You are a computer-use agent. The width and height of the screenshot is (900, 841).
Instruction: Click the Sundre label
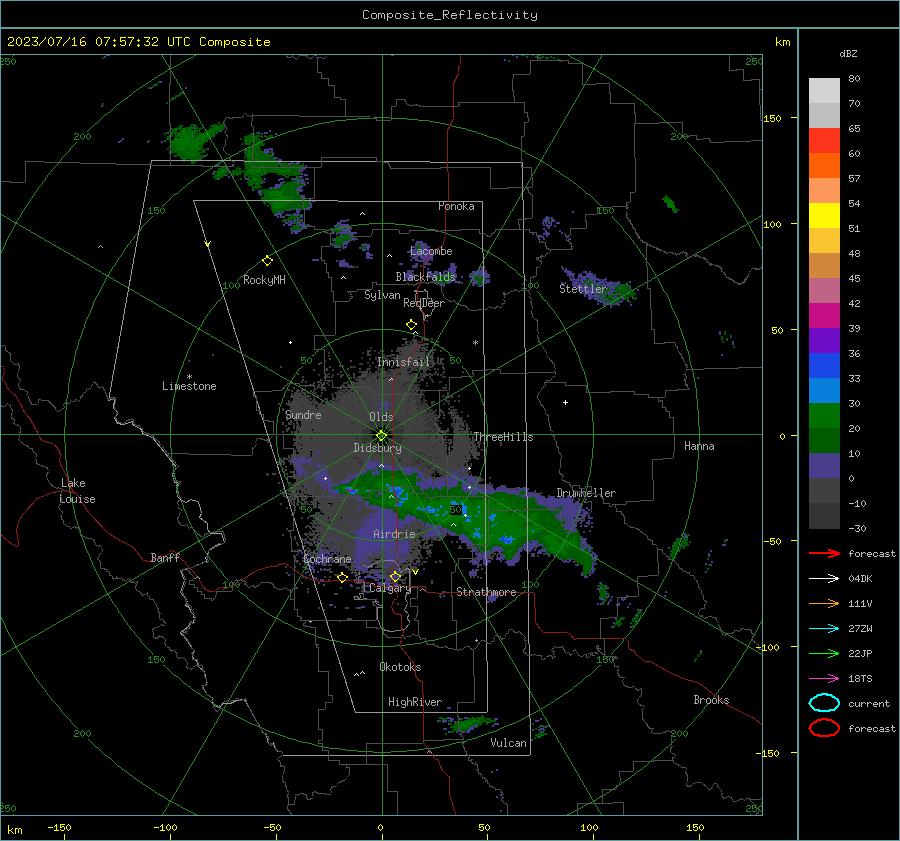[x=303, y=414]
